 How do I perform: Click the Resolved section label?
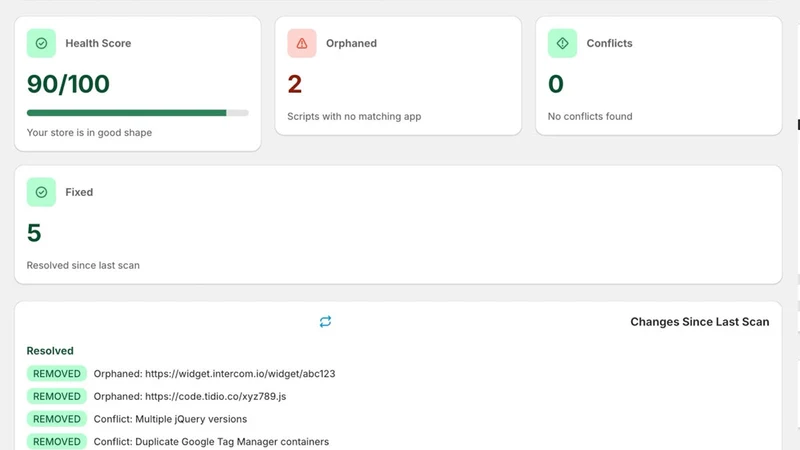click(x=50, y=351)
